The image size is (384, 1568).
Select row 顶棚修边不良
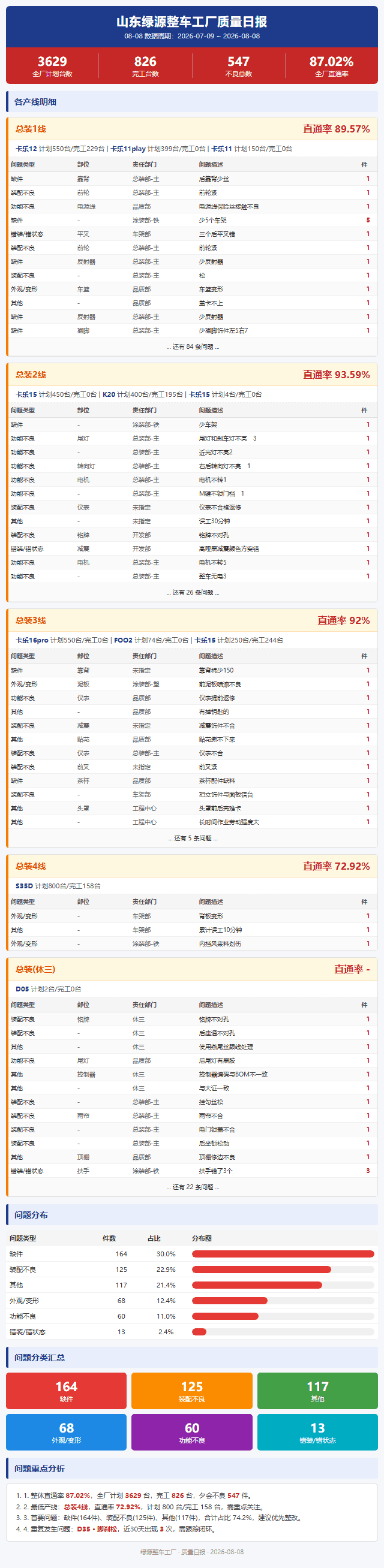pos(192,1157)
